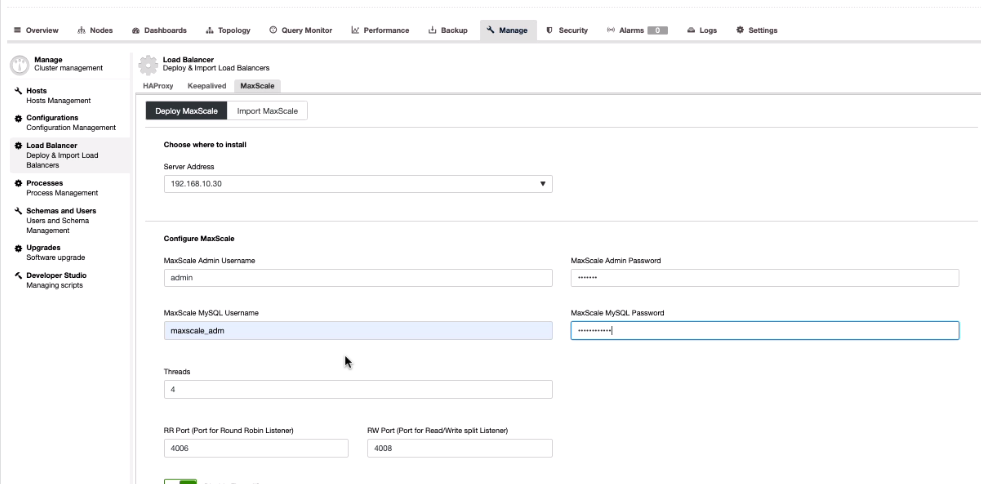981x484 pixels.
Task: Click the Load Balancer header gear icon
Action: [148, 64]
